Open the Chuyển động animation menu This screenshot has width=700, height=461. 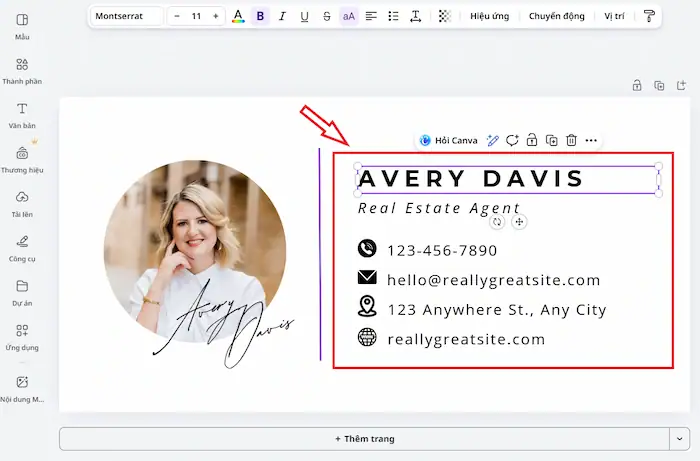pyautogui.click(x=557, y=16)
